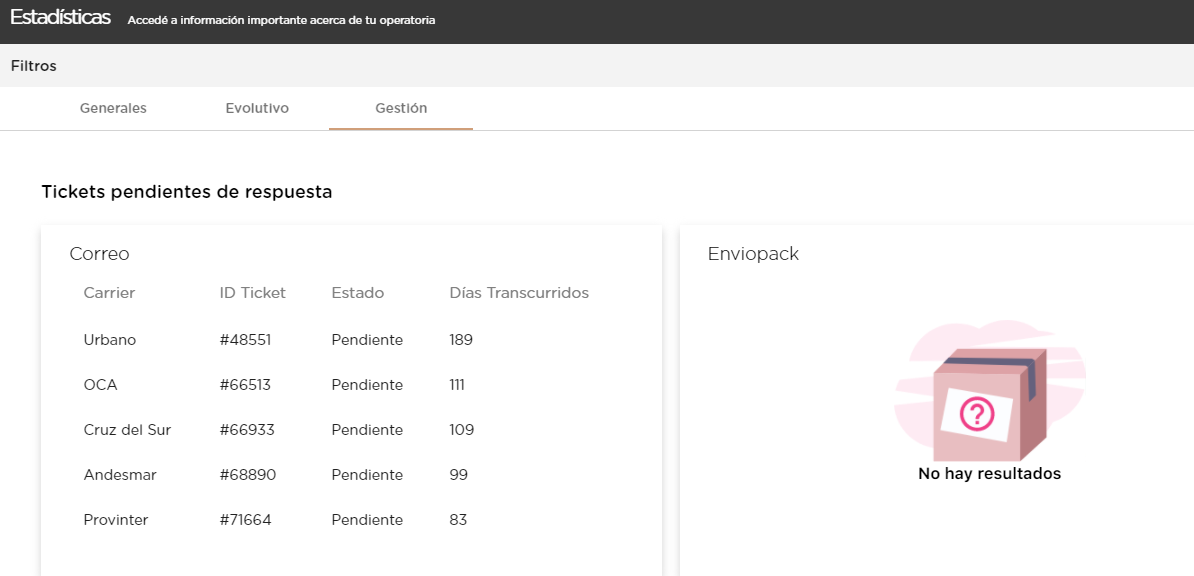Screen dimensions: 1194x576
Task: Expand the Filtros bar
Action: click(x=597, y=66)
